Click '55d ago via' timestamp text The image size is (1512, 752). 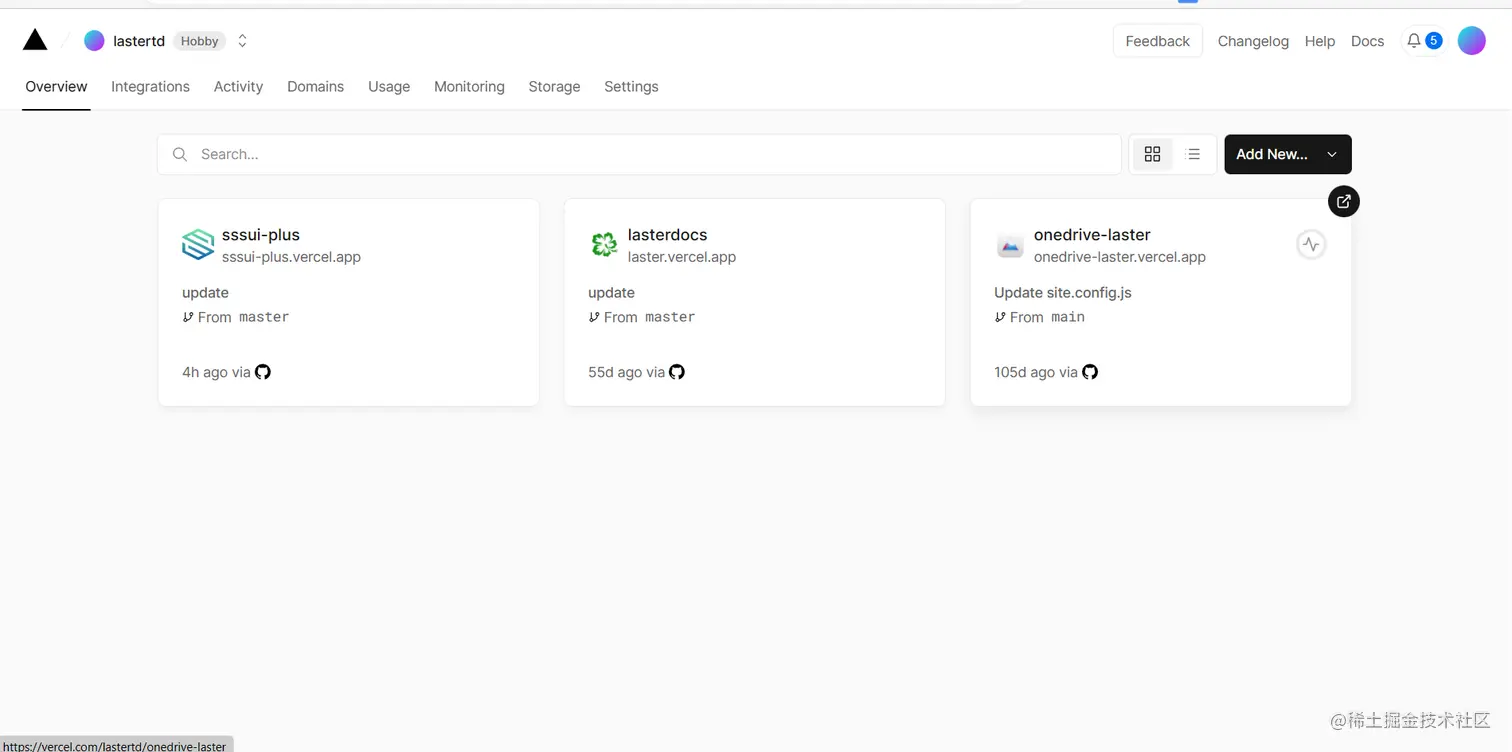(626, 372)
